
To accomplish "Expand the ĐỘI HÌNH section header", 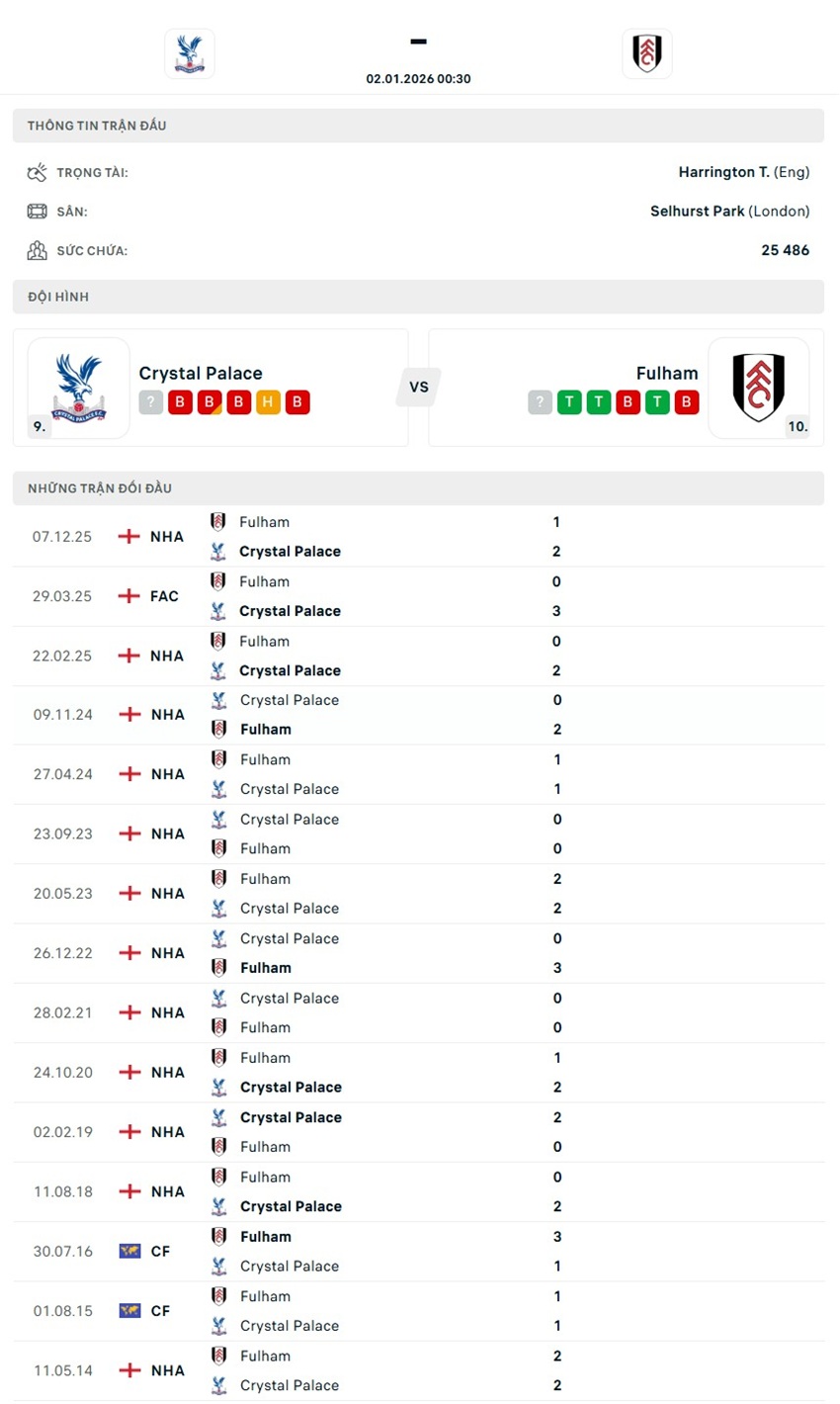I will point(419,296).
